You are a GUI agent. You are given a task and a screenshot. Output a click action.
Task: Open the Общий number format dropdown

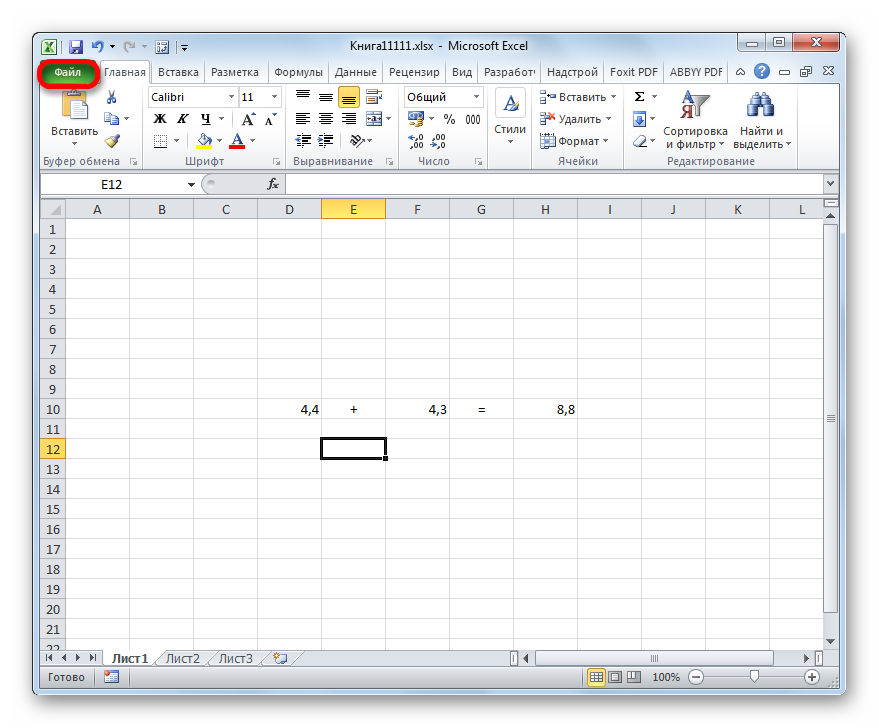[x=476, y=97]
